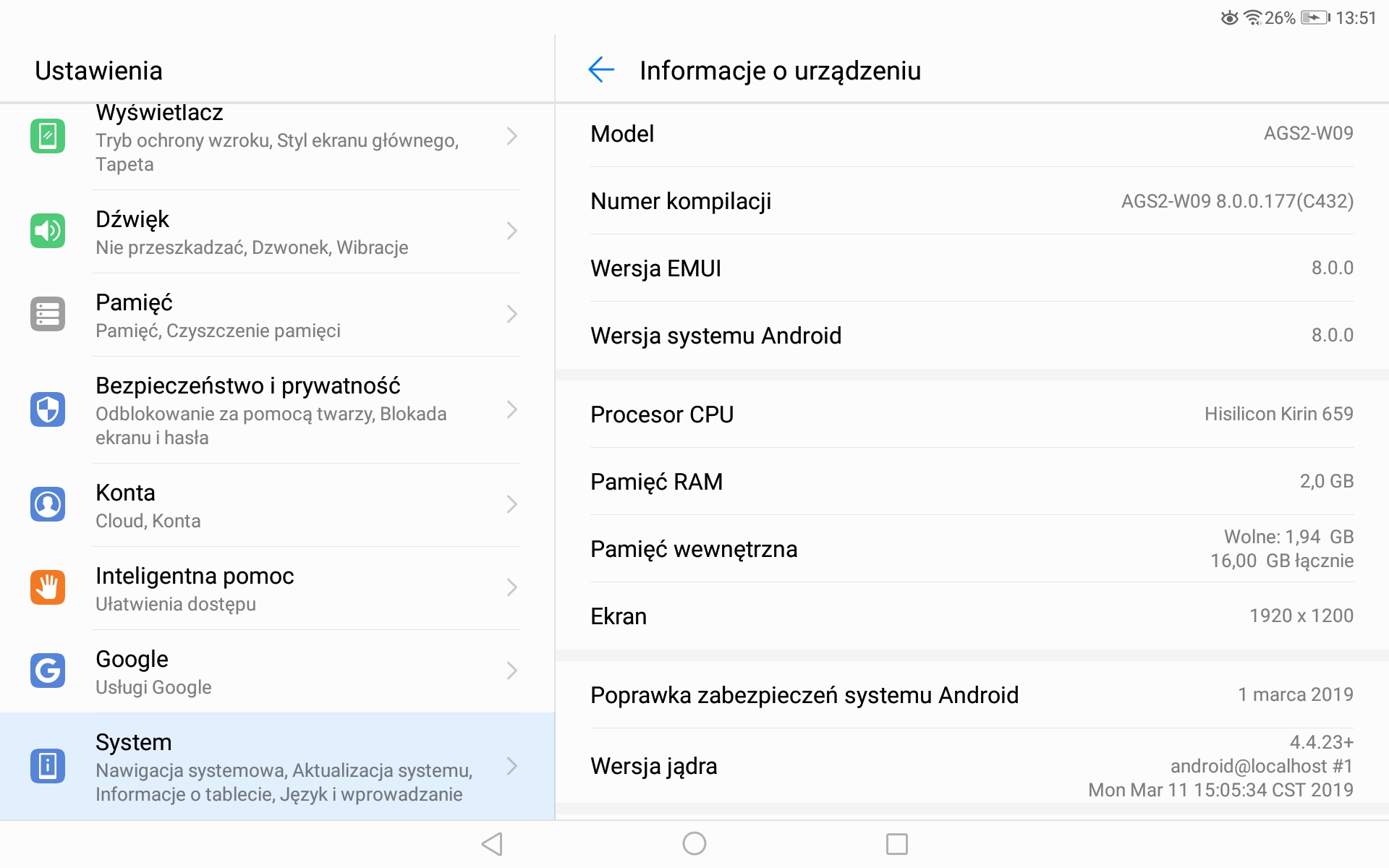1389x868 pixels.
Task: Tap Android back navigation triangle
Action: click(493, 843)
